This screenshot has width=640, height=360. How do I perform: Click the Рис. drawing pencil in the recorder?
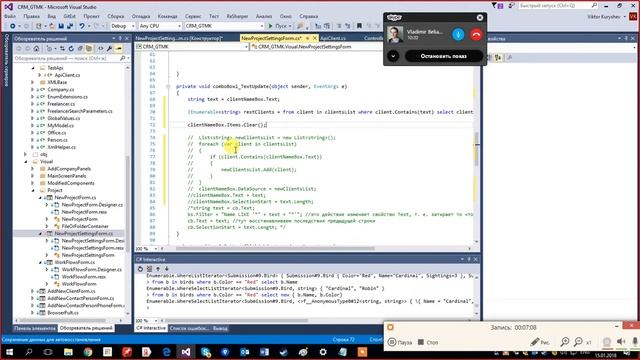pyautogui.click(x=540, y=342)
